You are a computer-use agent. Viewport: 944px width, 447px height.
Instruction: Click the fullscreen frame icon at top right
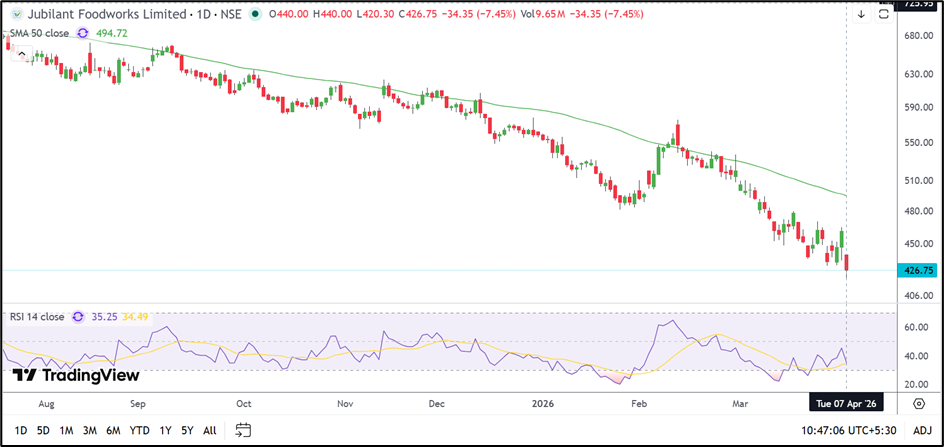click(885, 14)
